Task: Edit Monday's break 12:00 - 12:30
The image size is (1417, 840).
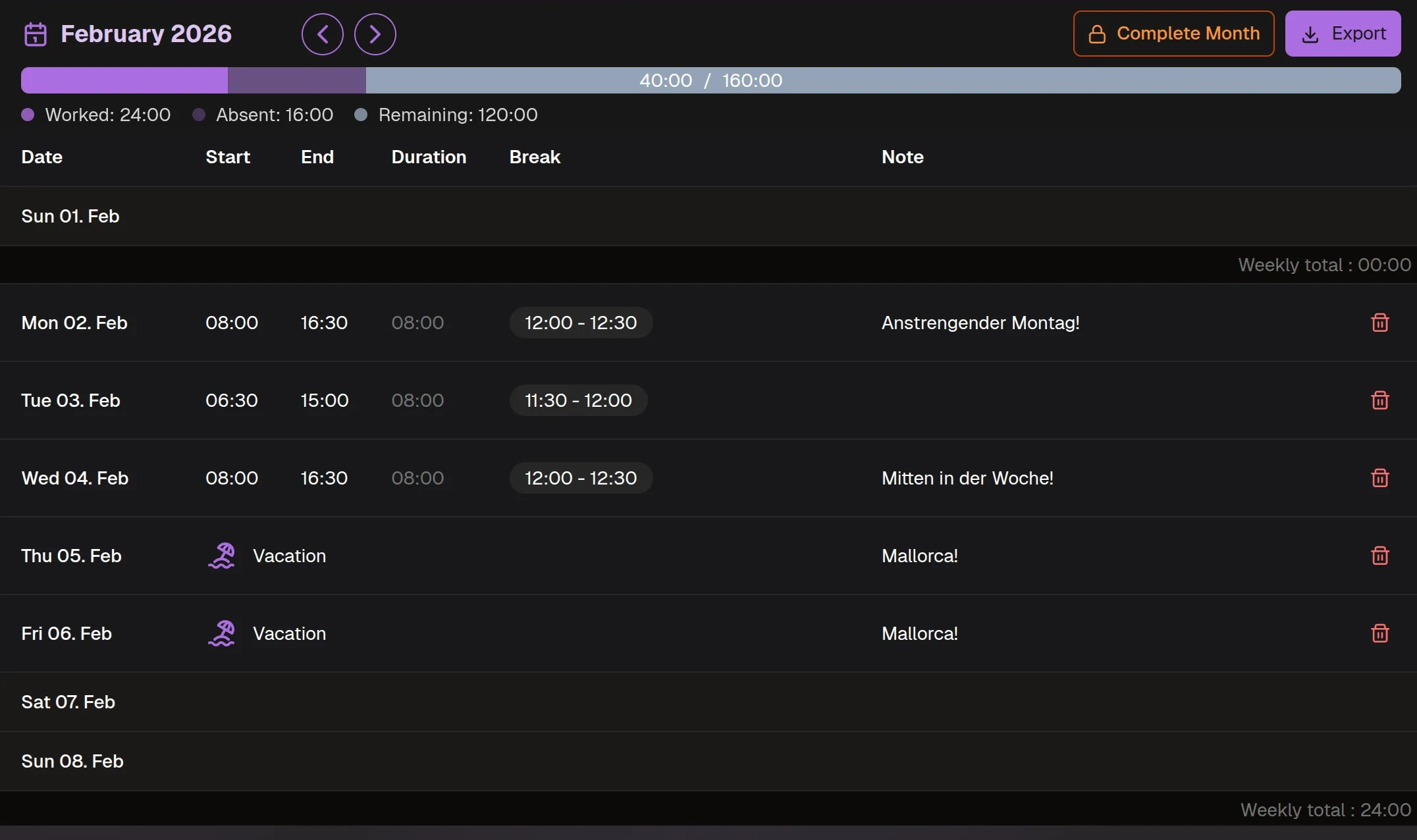Action: click(581, 323)
